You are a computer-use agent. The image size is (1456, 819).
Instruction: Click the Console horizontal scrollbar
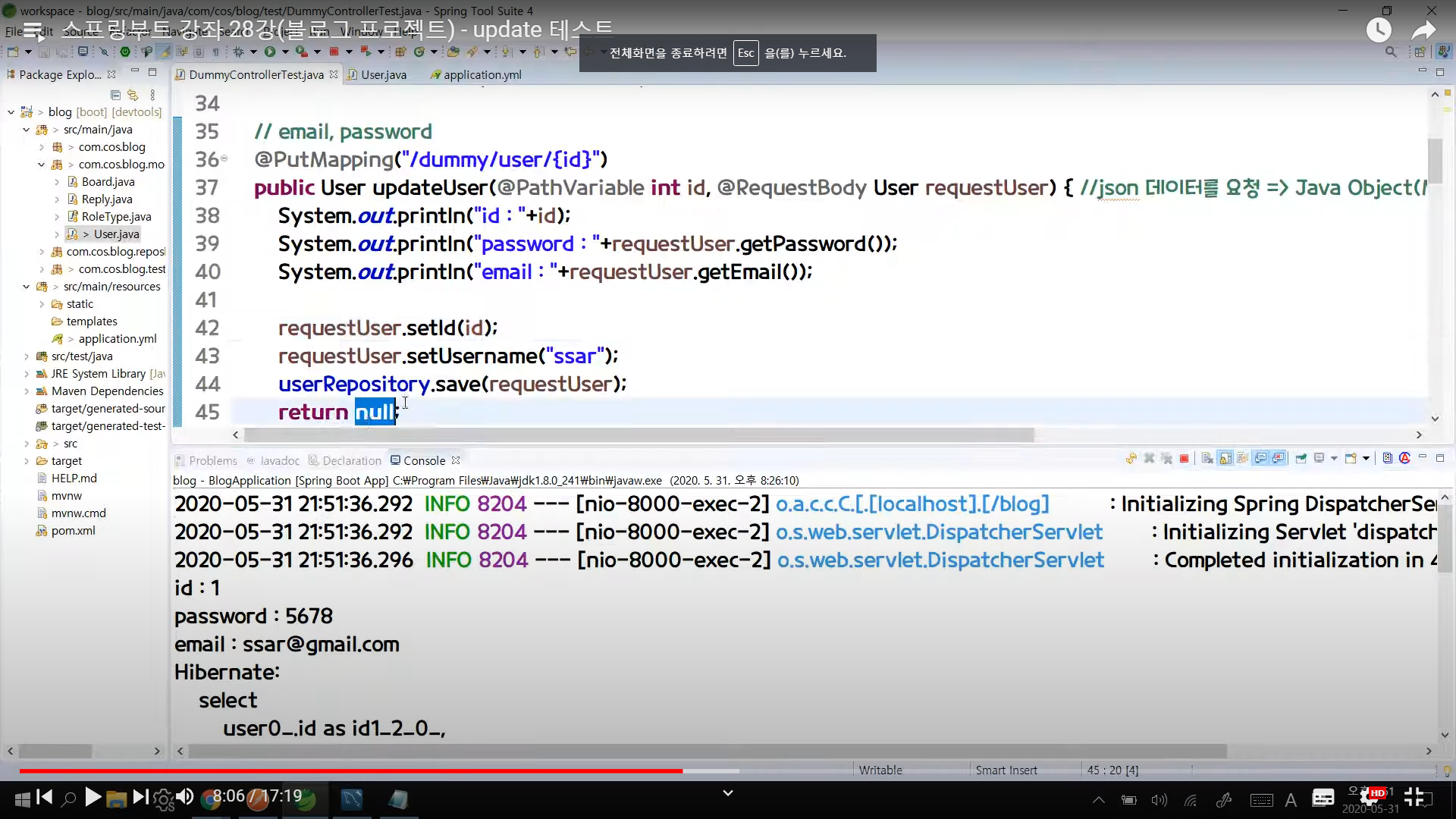707,751
